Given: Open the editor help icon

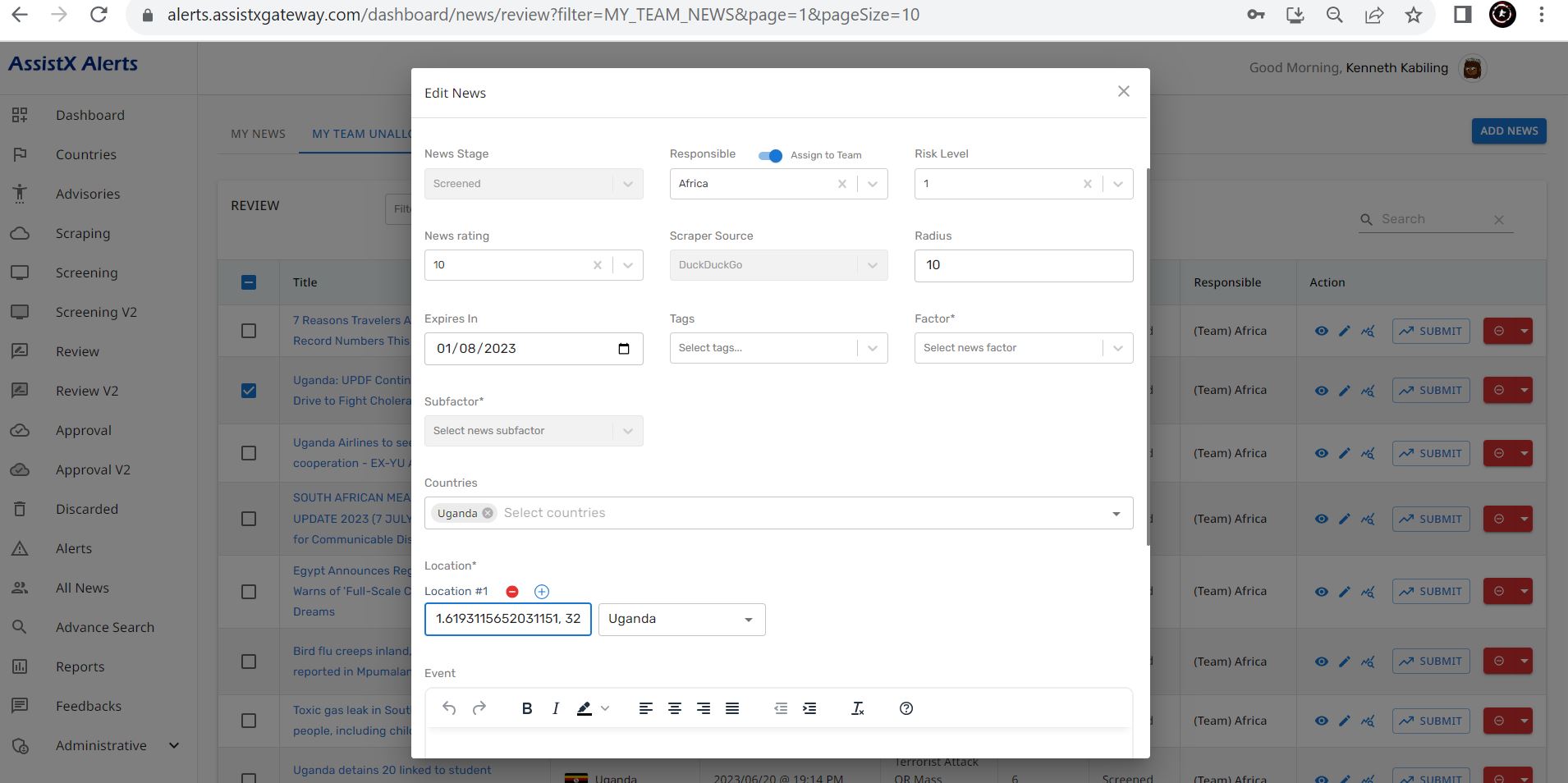Looking at the screenshot, I should [x=906, y=708].
